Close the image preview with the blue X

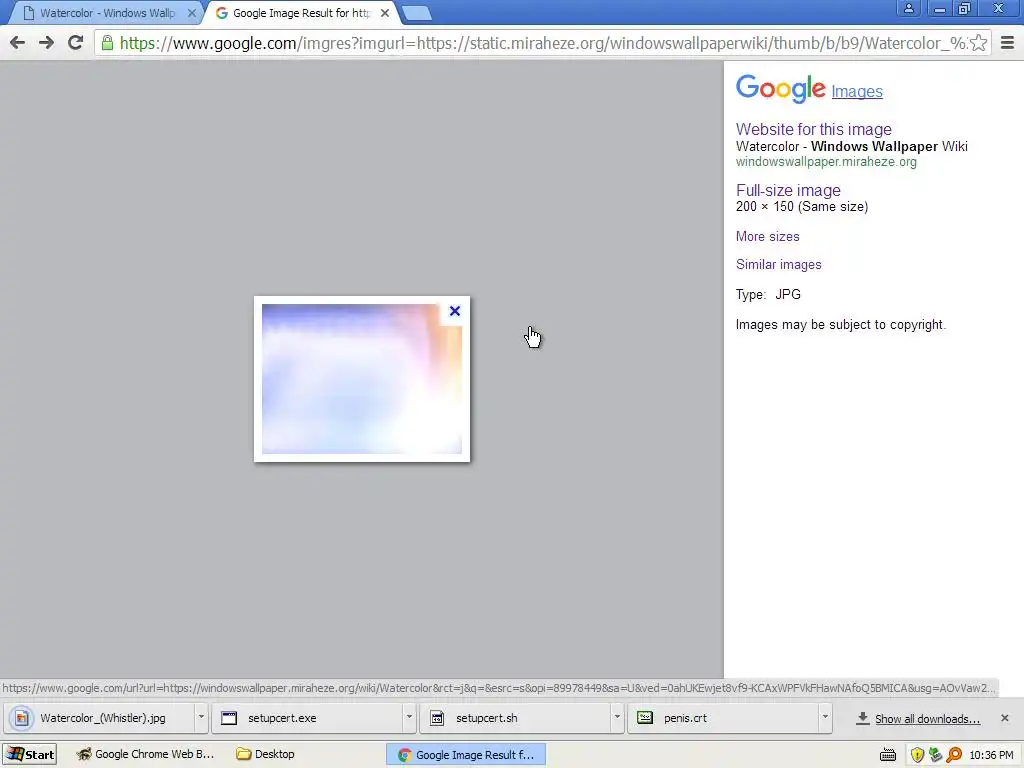click(455, 312)
